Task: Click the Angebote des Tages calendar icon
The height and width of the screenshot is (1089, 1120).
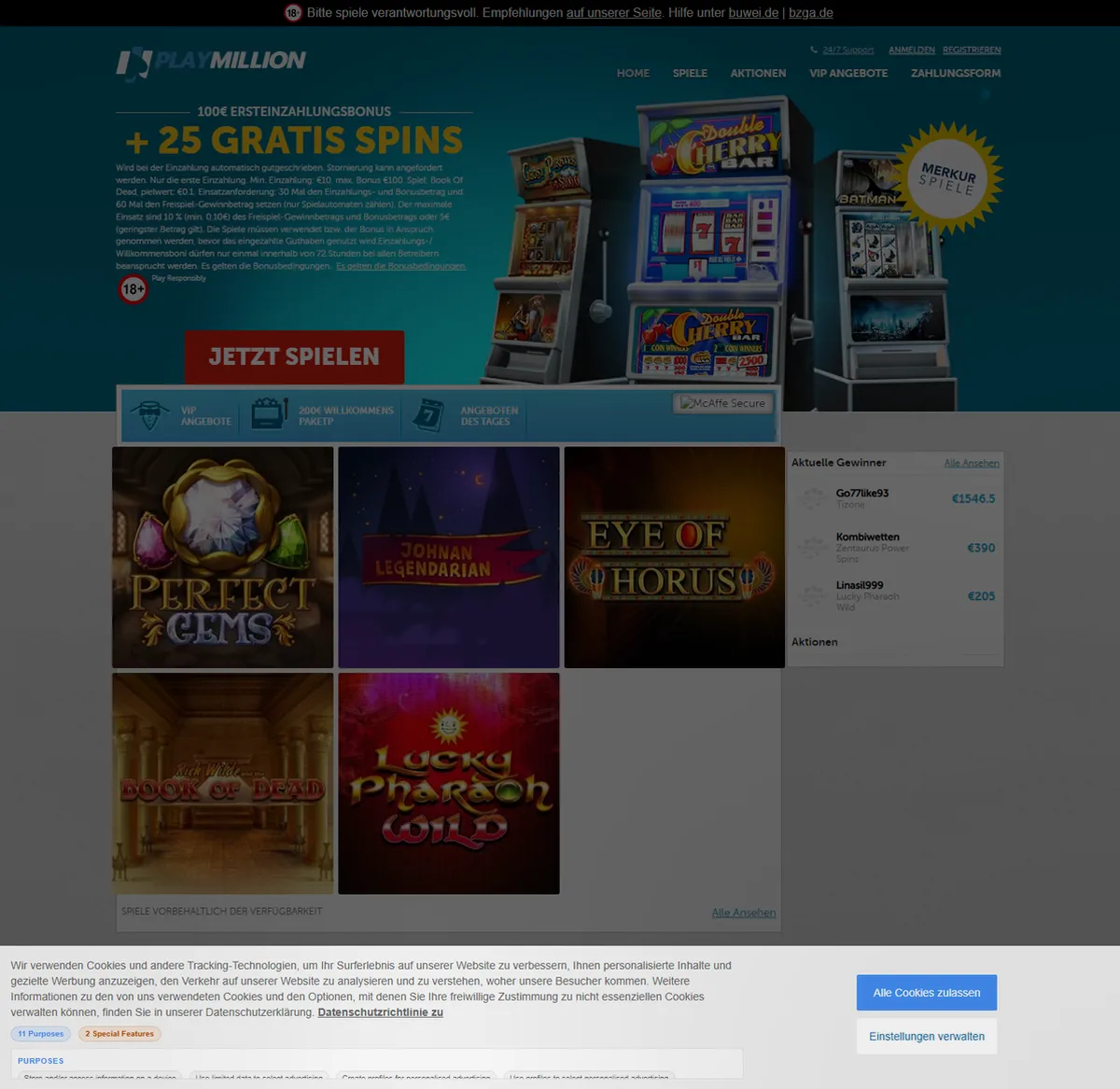Action: tap(429, 414)
